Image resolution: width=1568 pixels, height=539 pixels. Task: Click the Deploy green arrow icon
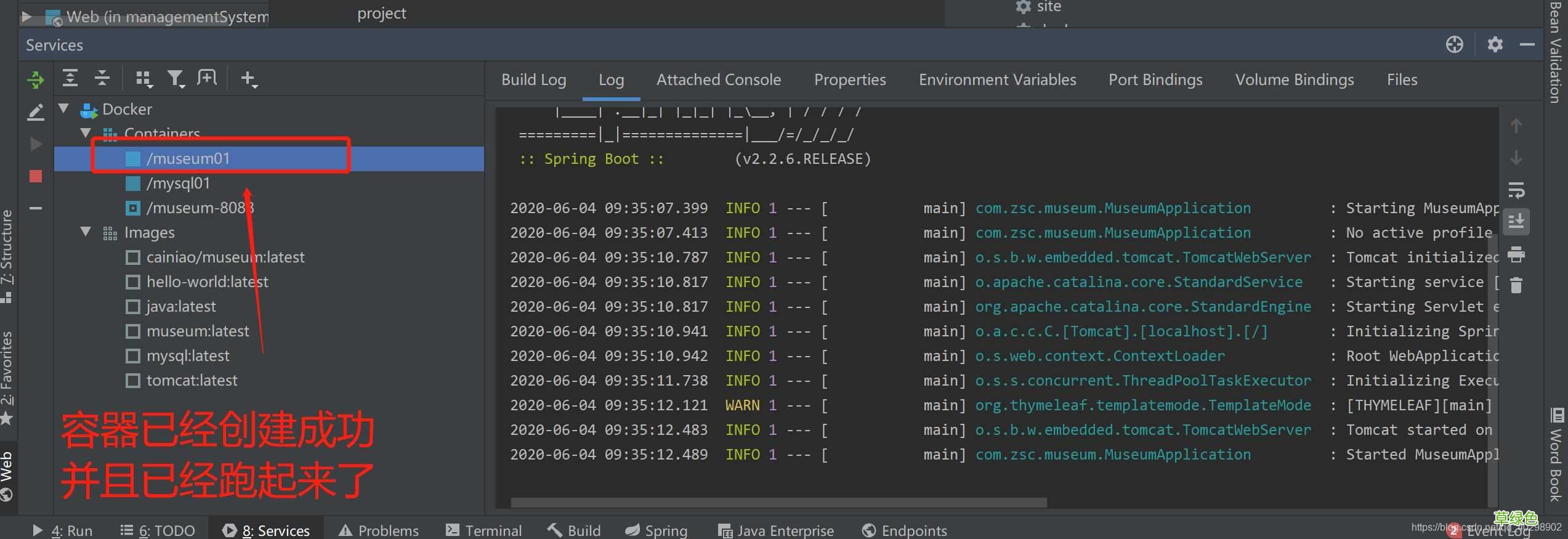[x=35, y=79]
